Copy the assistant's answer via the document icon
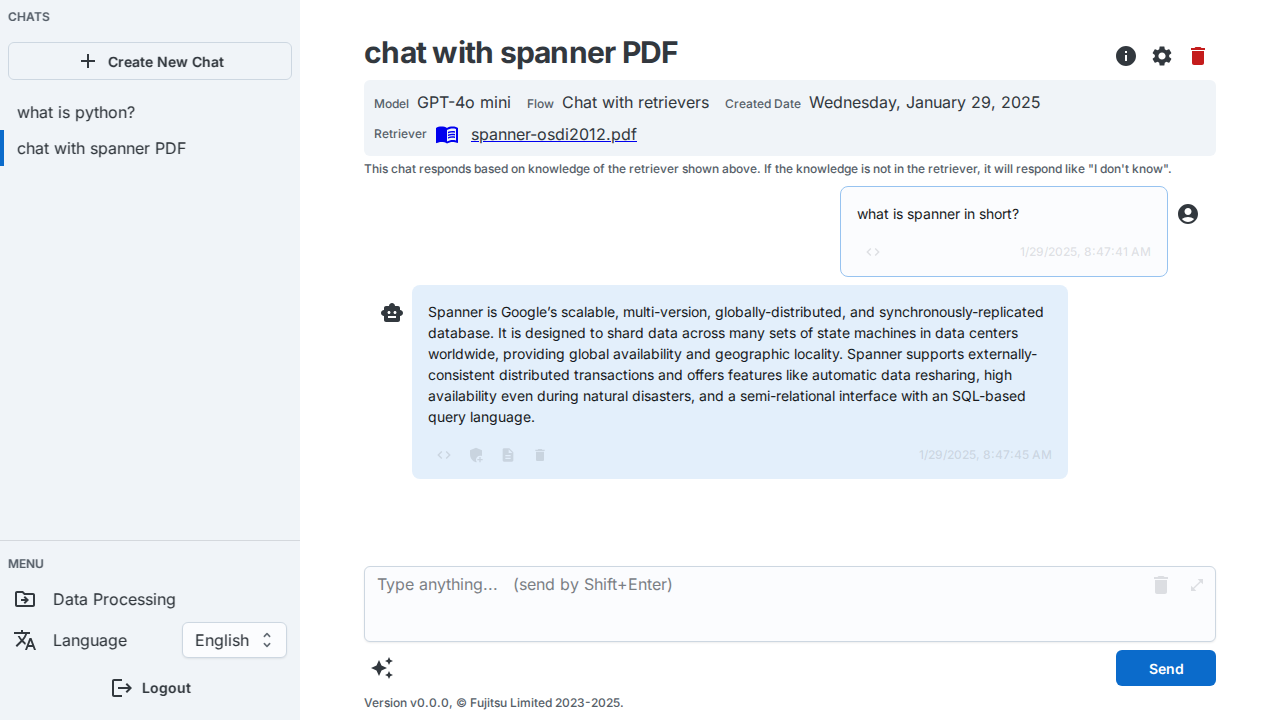The image size is (1280, 720). tap(508, 455)
